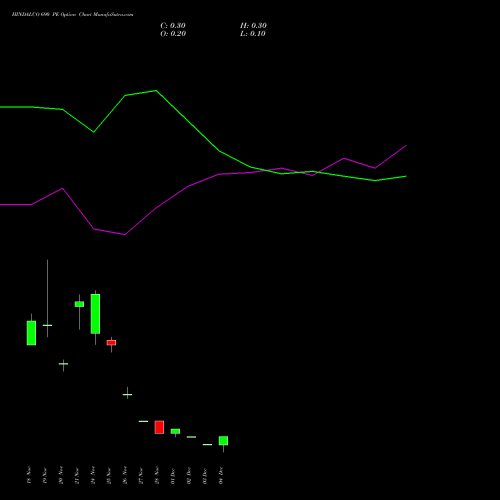Select the low value 'L: 0.10'
This screenshot has height=500, width=500.
[x=253, y=34]
